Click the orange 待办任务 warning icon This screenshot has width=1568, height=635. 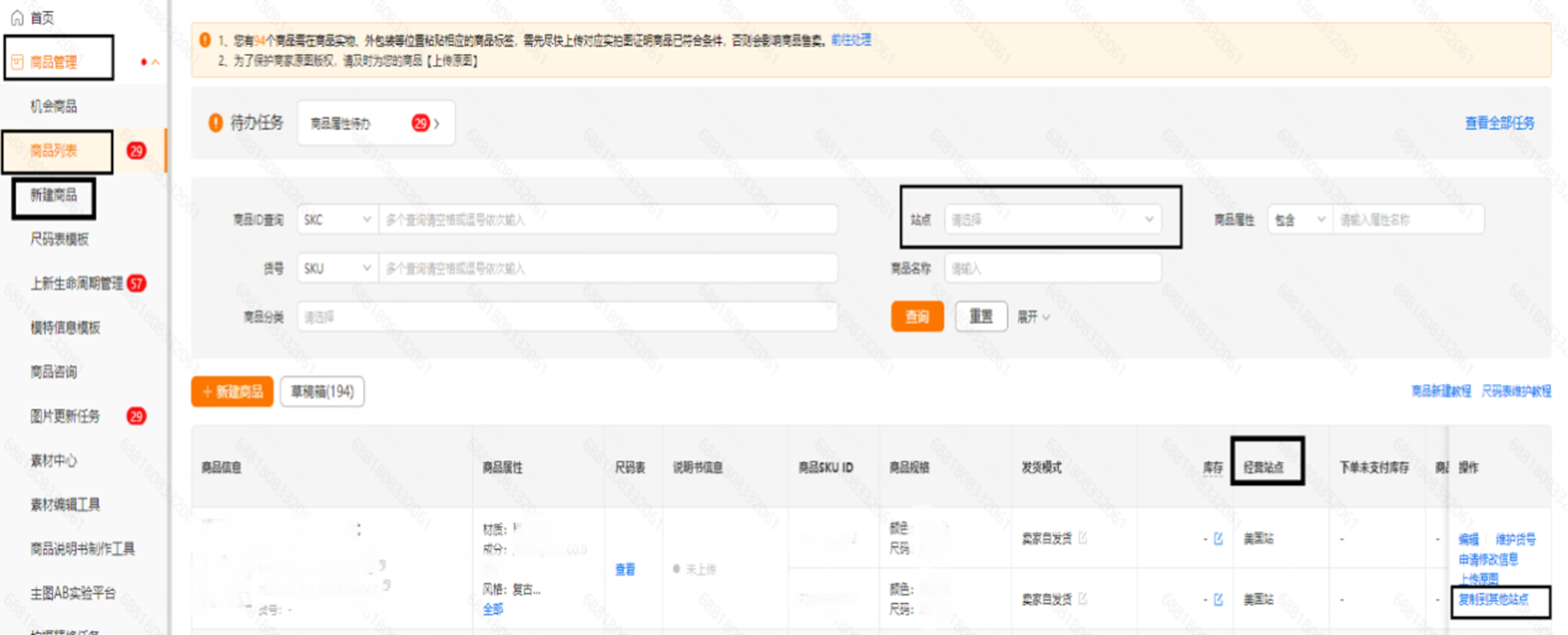coord(215,123)
